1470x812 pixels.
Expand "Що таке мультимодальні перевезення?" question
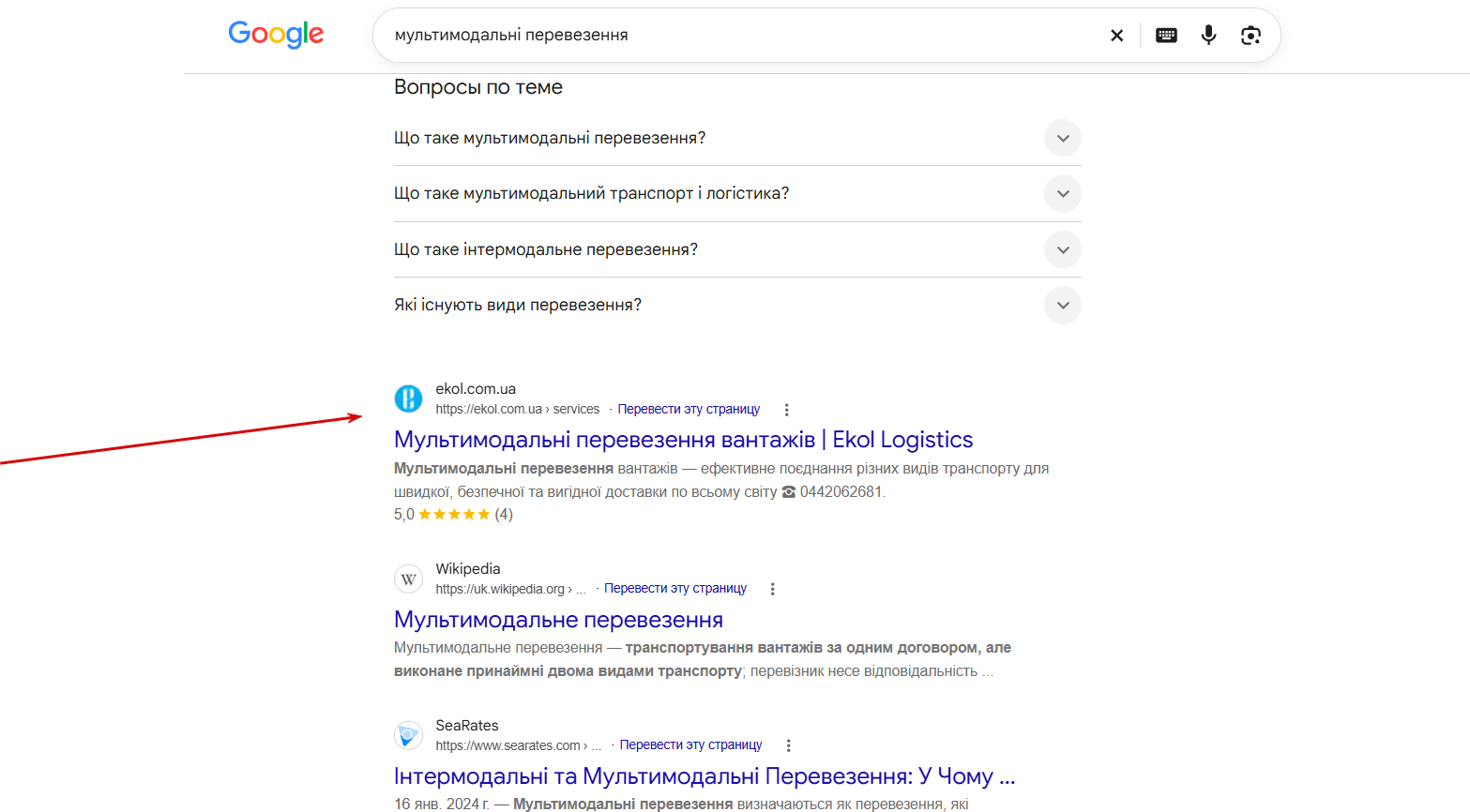point(737,138)
